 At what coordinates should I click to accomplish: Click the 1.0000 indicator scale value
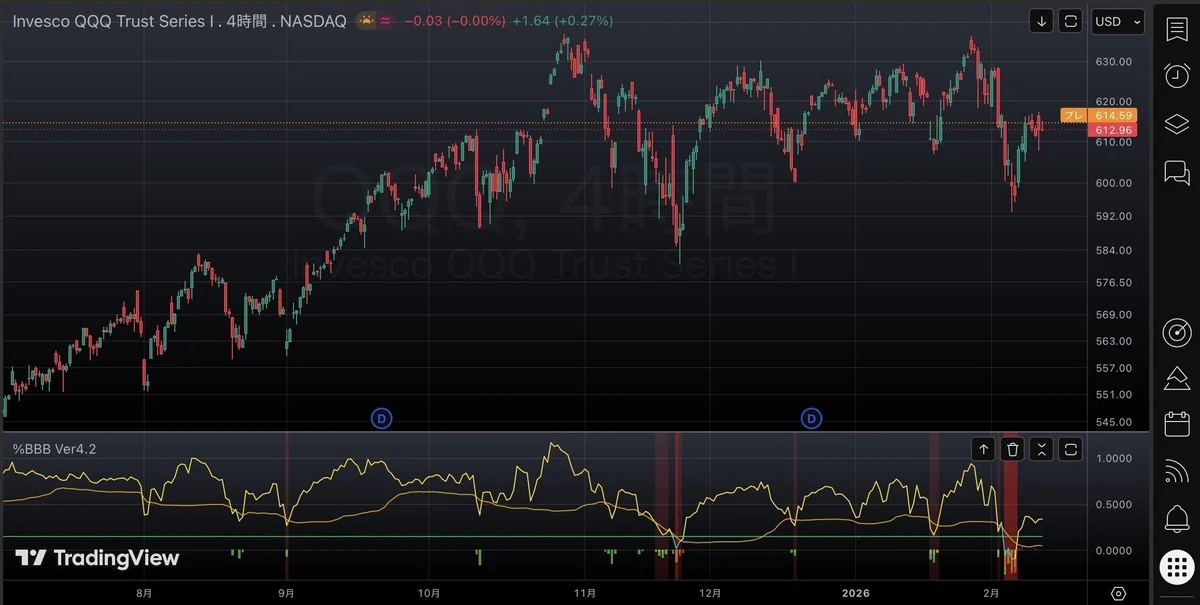pos(1113,459)
